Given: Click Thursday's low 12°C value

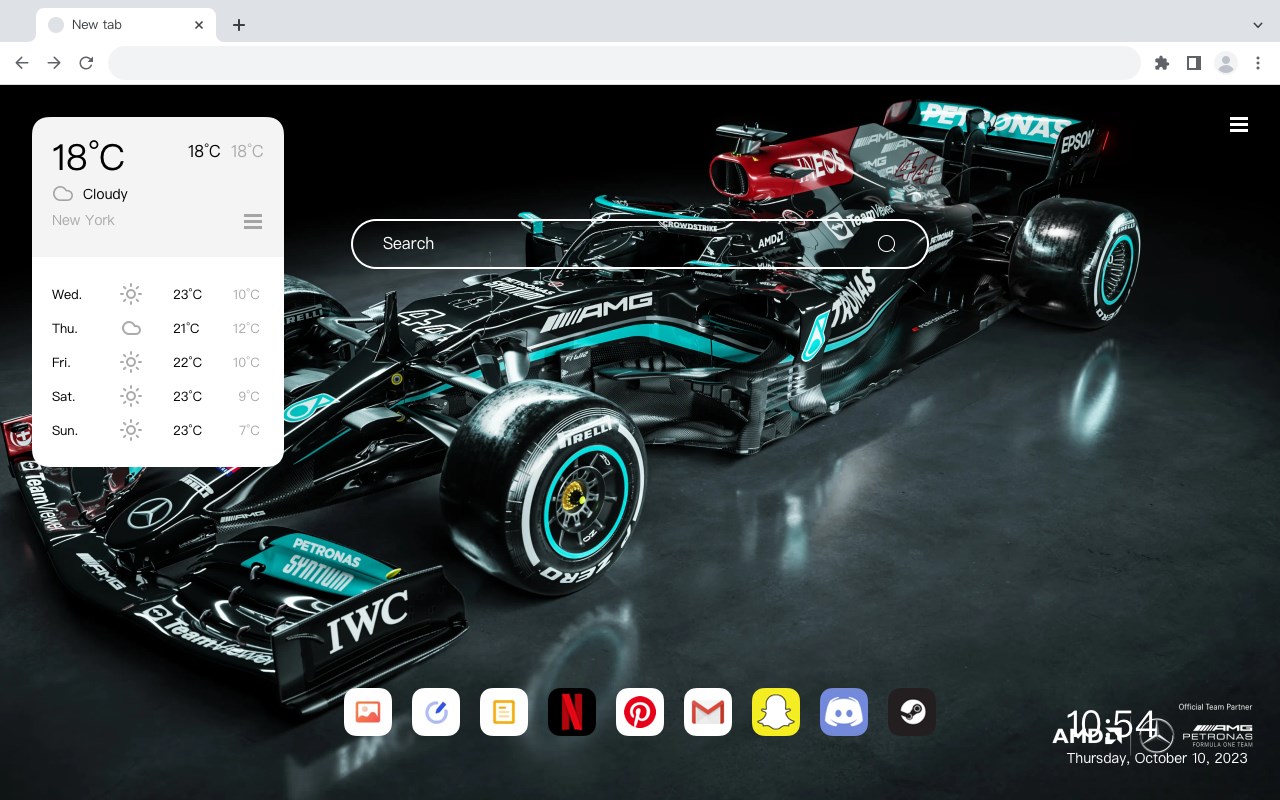Looking at the screenshot, I should click(x=246, y=328).
